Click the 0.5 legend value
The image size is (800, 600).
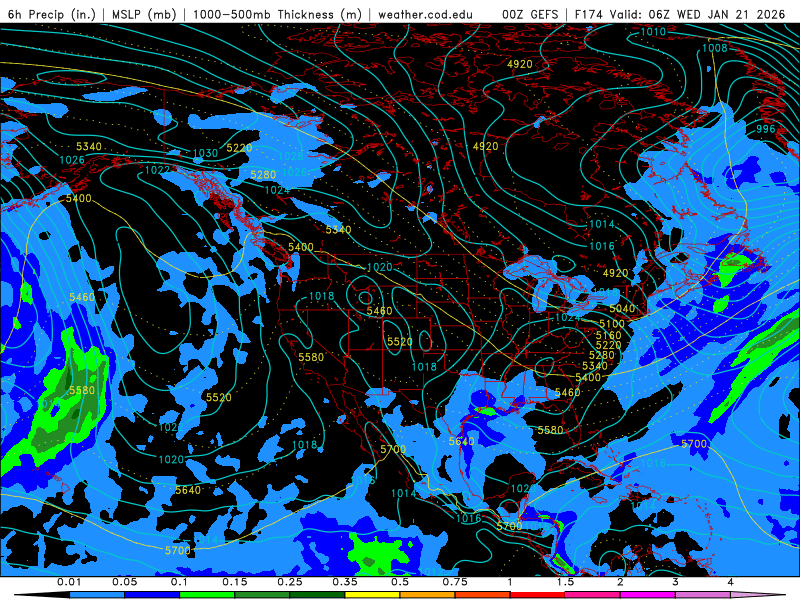pos(400,582)
